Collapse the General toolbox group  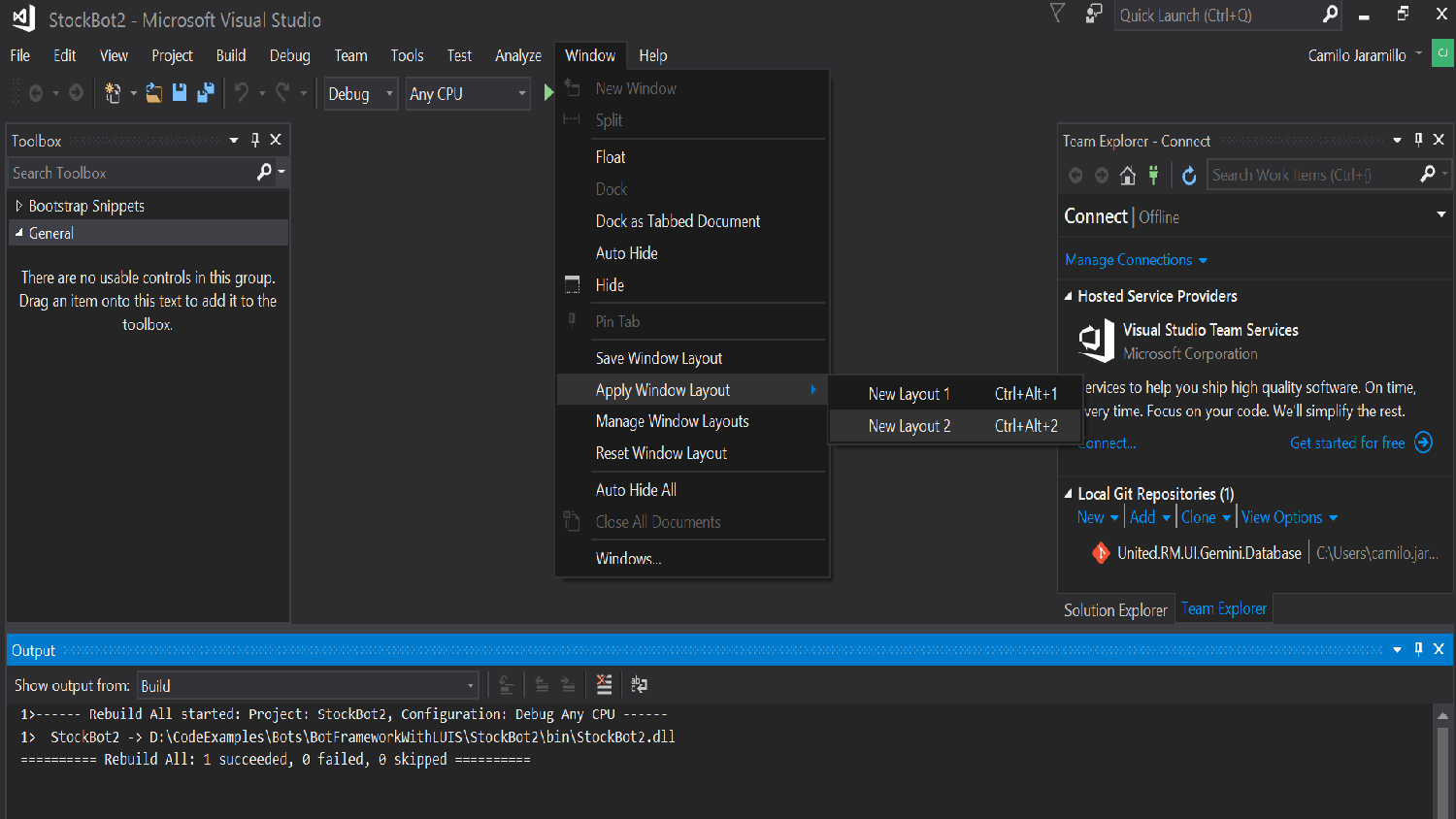pyautogui.click(x=18, y=233)
